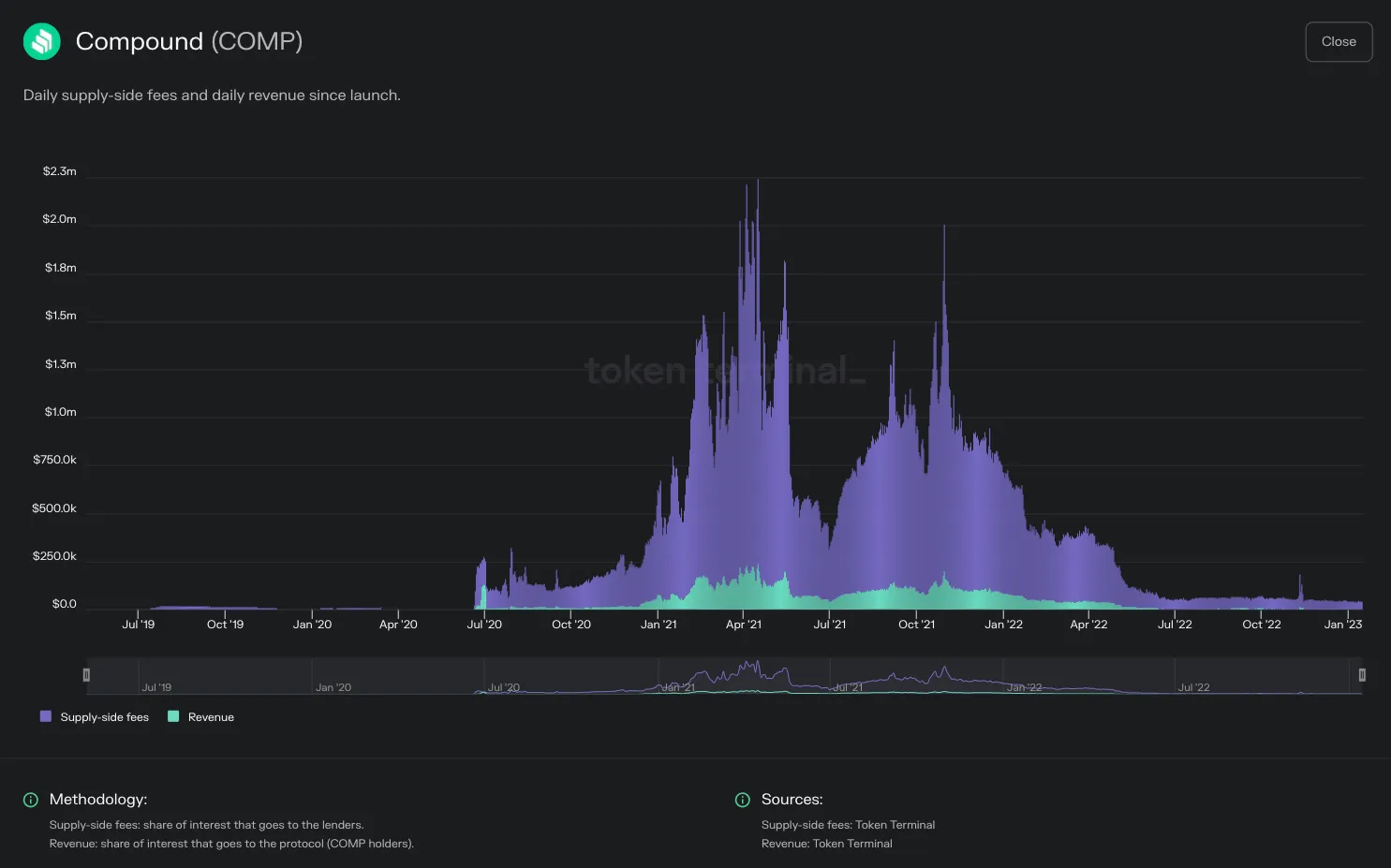Click the Jul '20 x-axis label
The image size is (1391, 868).
pyautogui.click(x=484, y=625)
